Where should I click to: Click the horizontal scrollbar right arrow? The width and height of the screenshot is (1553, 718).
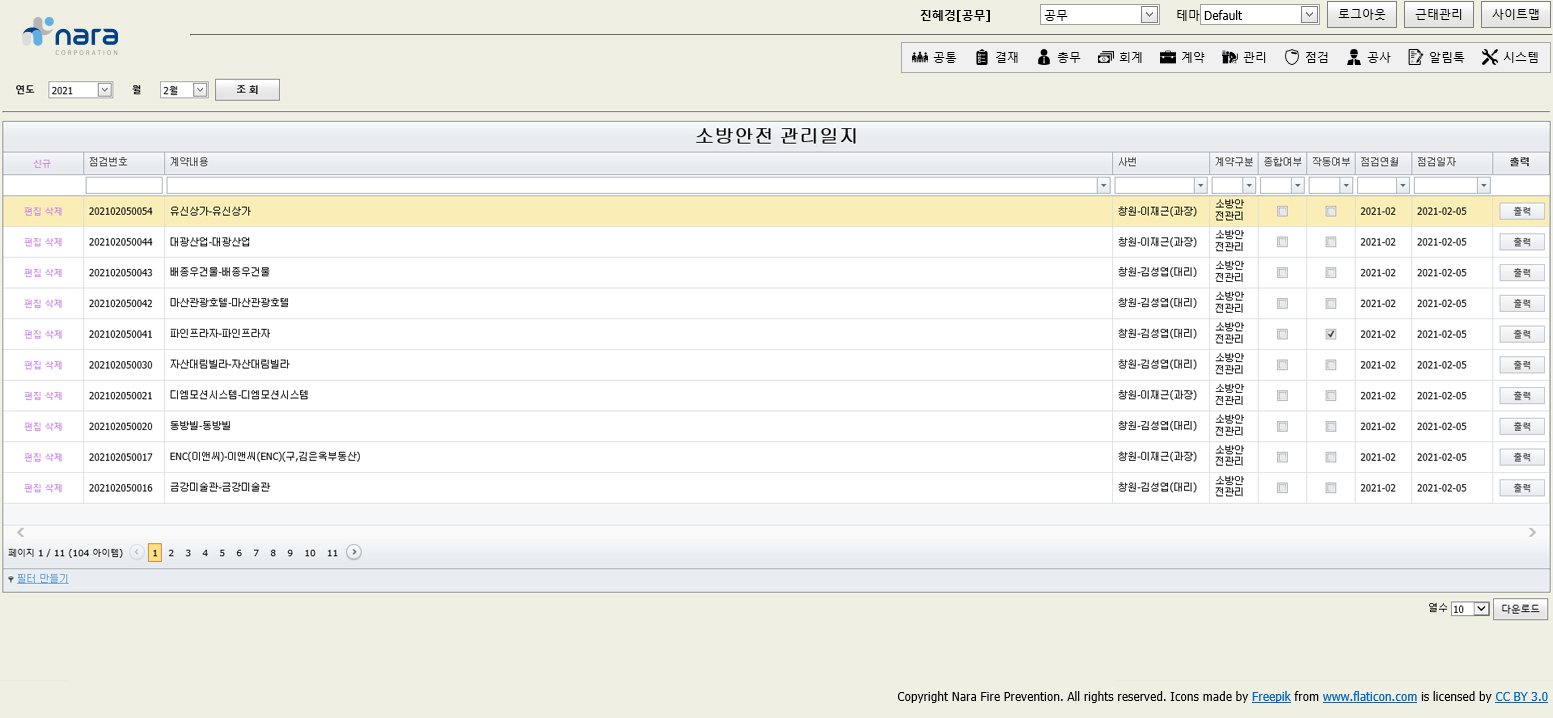[1532, 533]
